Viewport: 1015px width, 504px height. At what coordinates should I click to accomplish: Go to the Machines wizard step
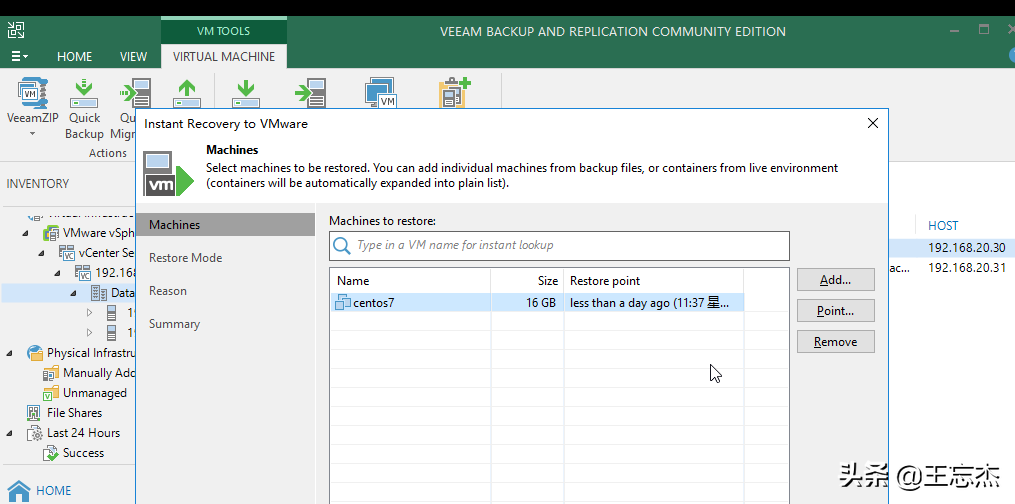225,225
